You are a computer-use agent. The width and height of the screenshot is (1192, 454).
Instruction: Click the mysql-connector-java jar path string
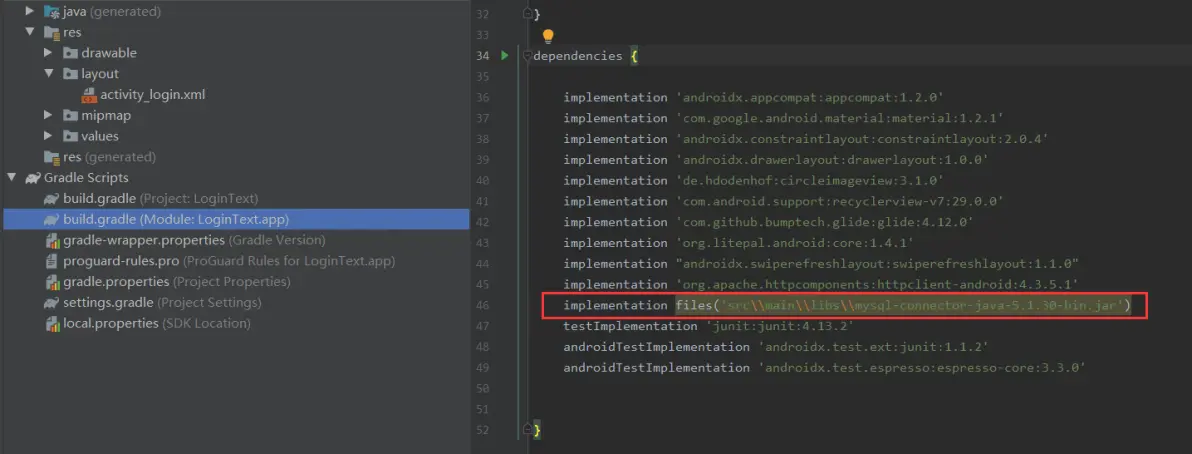coord(922,306)
